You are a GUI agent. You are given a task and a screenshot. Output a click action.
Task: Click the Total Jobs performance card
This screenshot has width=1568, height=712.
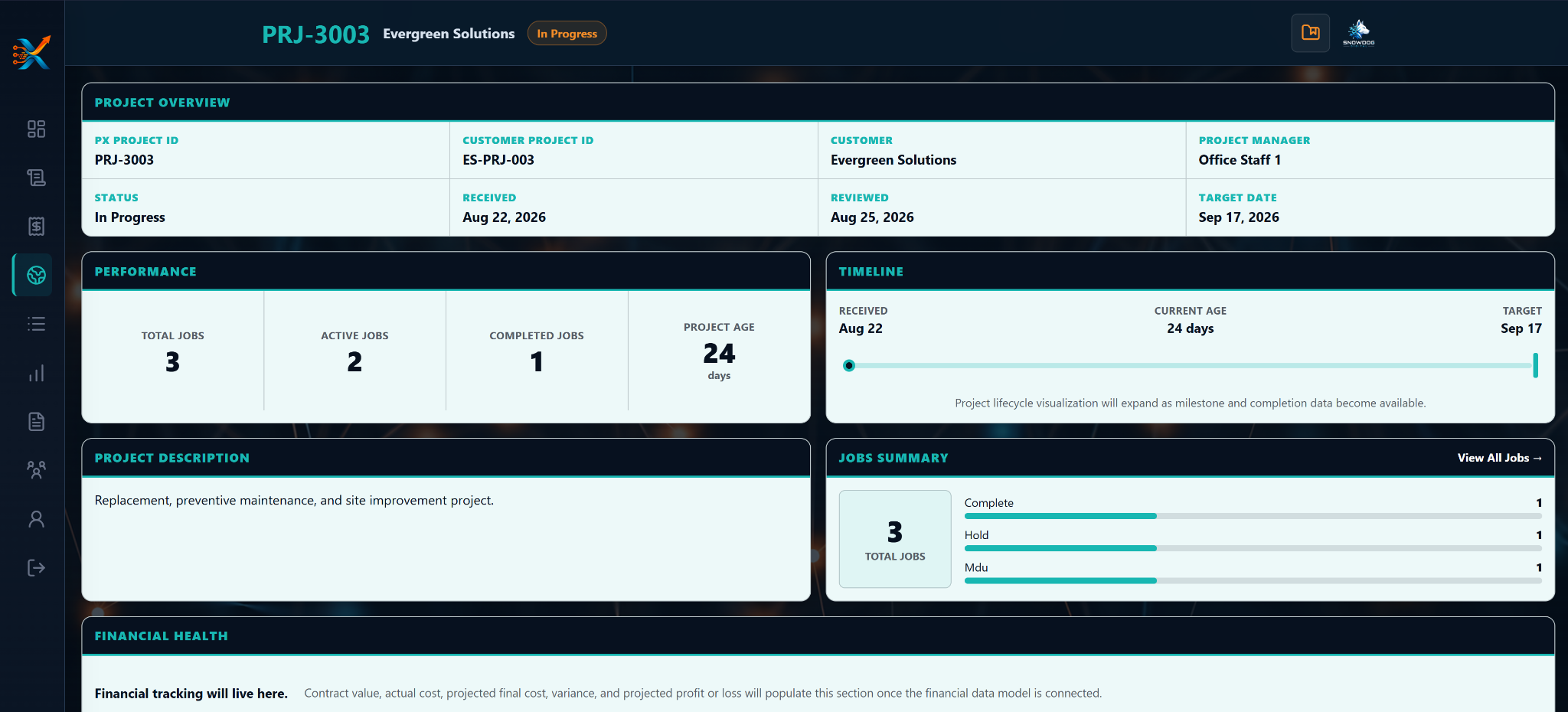173,351
